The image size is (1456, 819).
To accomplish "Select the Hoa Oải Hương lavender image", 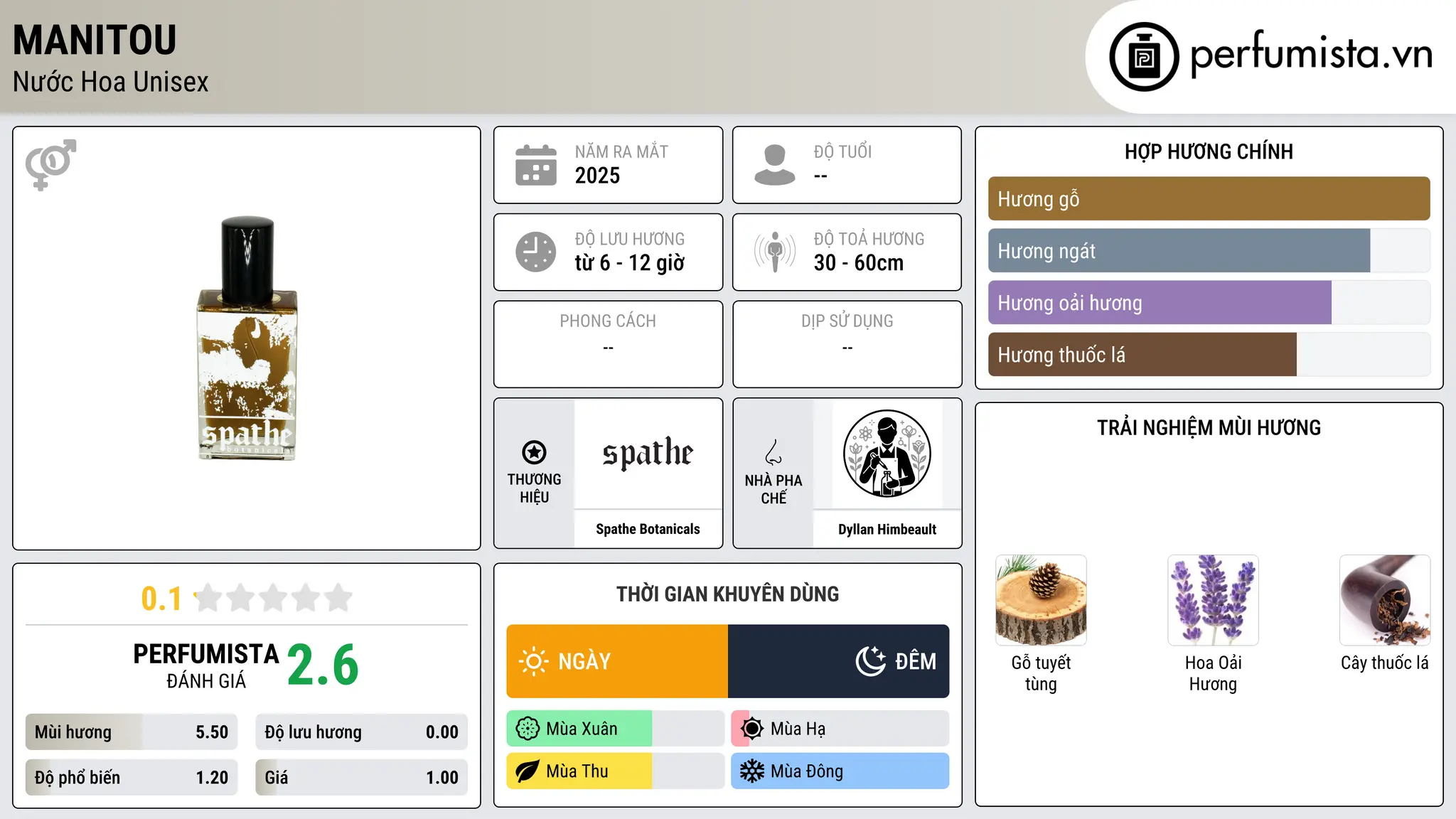I will click(1213, 600).
